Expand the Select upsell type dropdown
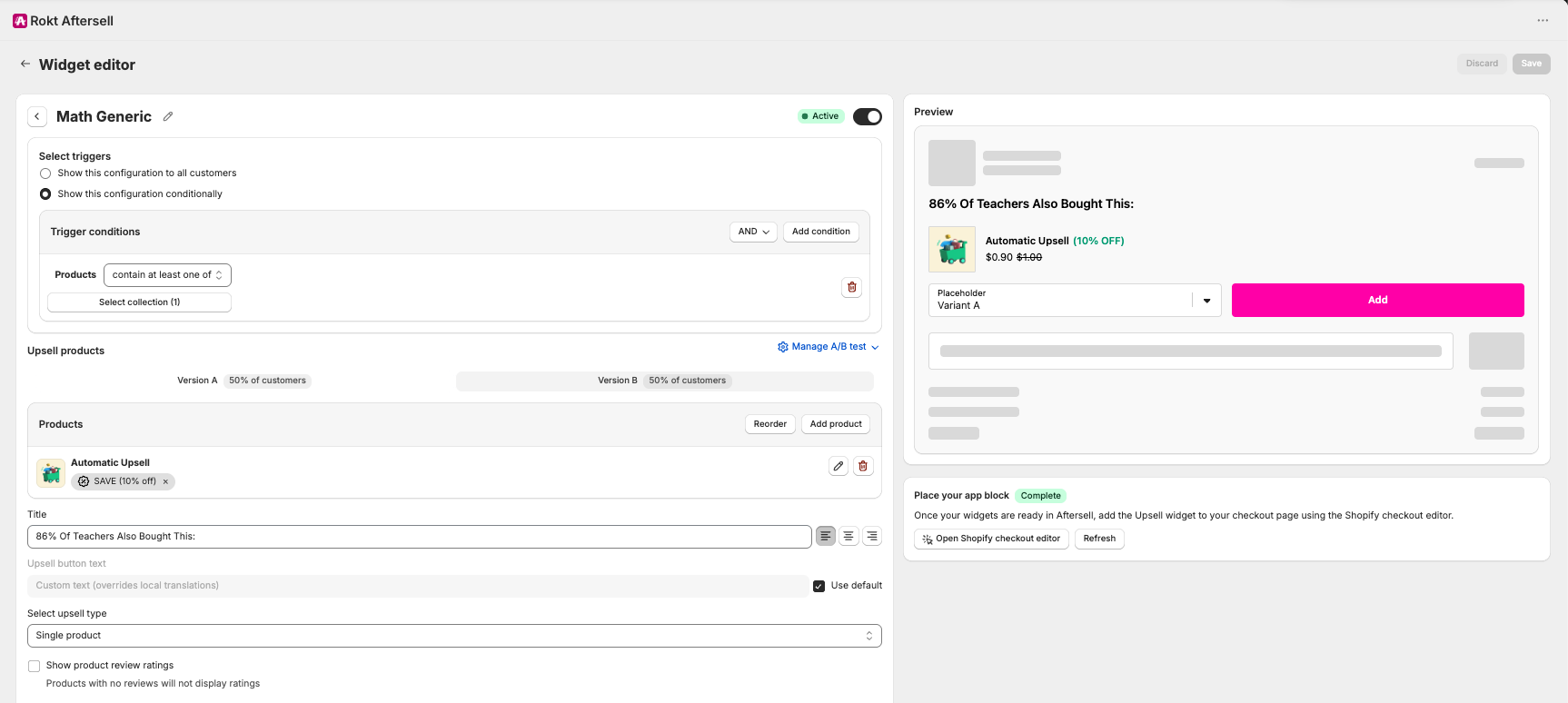The width and height of the screenshot is (1568, 703). click(x=454, y=636)
